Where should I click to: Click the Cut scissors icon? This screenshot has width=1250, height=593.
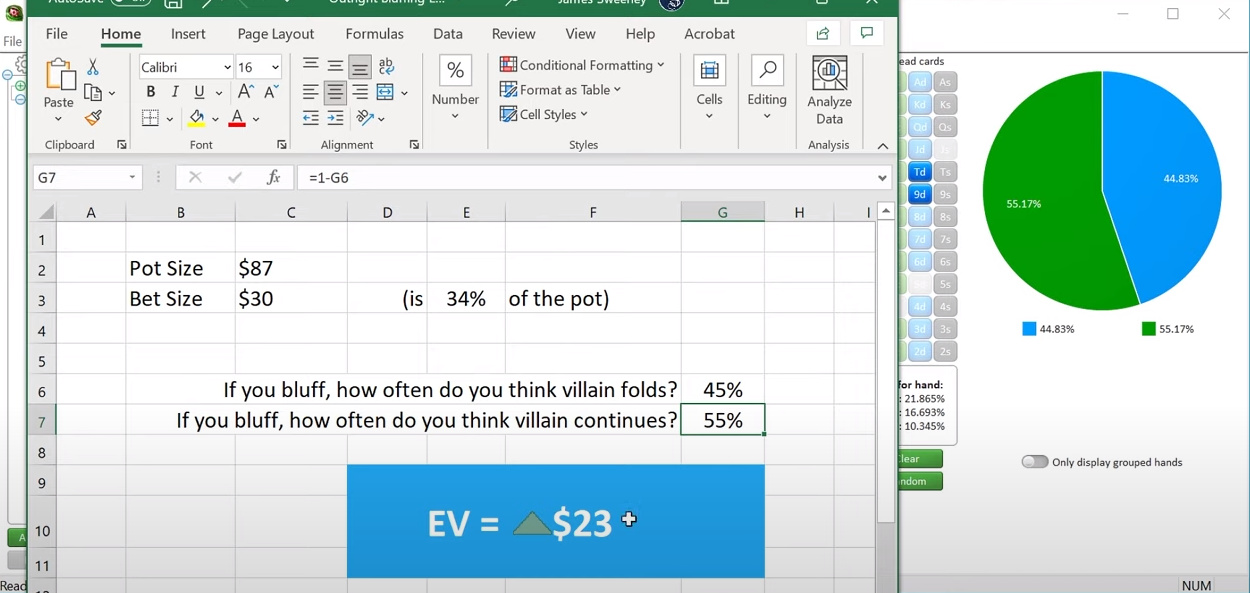(x=93, y=67)
